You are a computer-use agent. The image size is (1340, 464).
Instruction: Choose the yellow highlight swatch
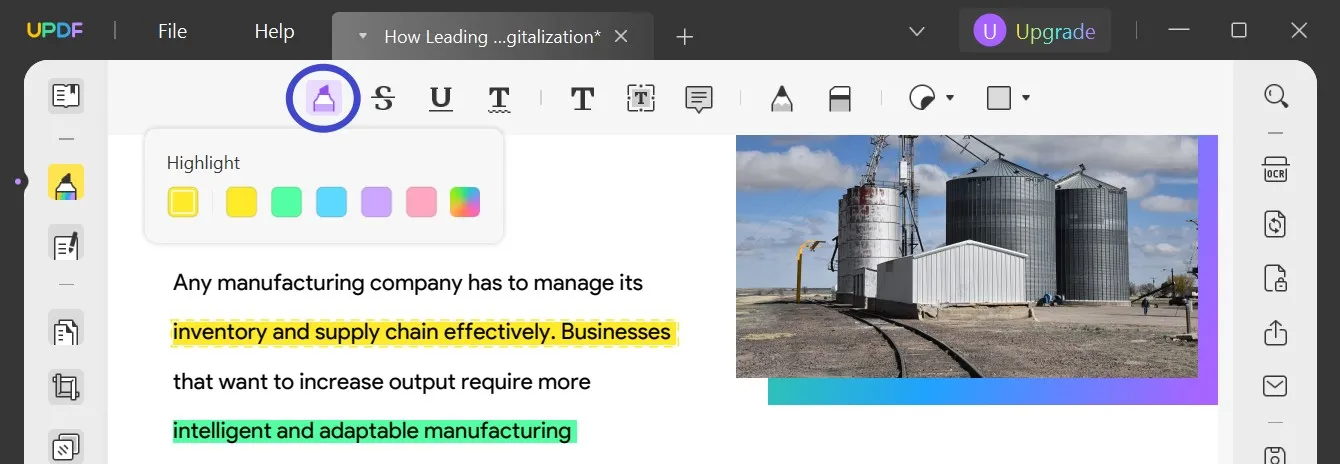pyautogui.click(x=242, y=202)
